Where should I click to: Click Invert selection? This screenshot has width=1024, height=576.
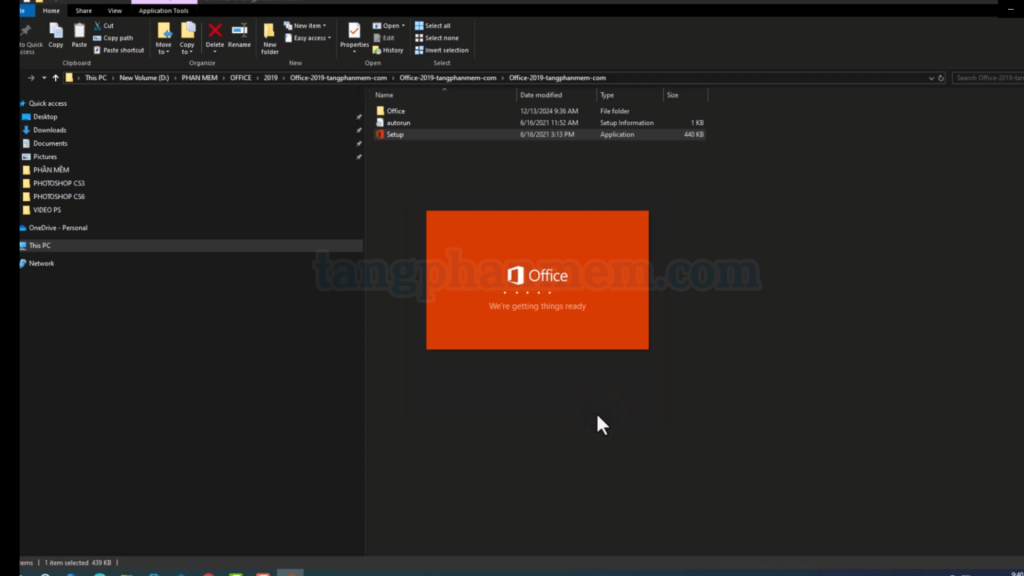442,50
